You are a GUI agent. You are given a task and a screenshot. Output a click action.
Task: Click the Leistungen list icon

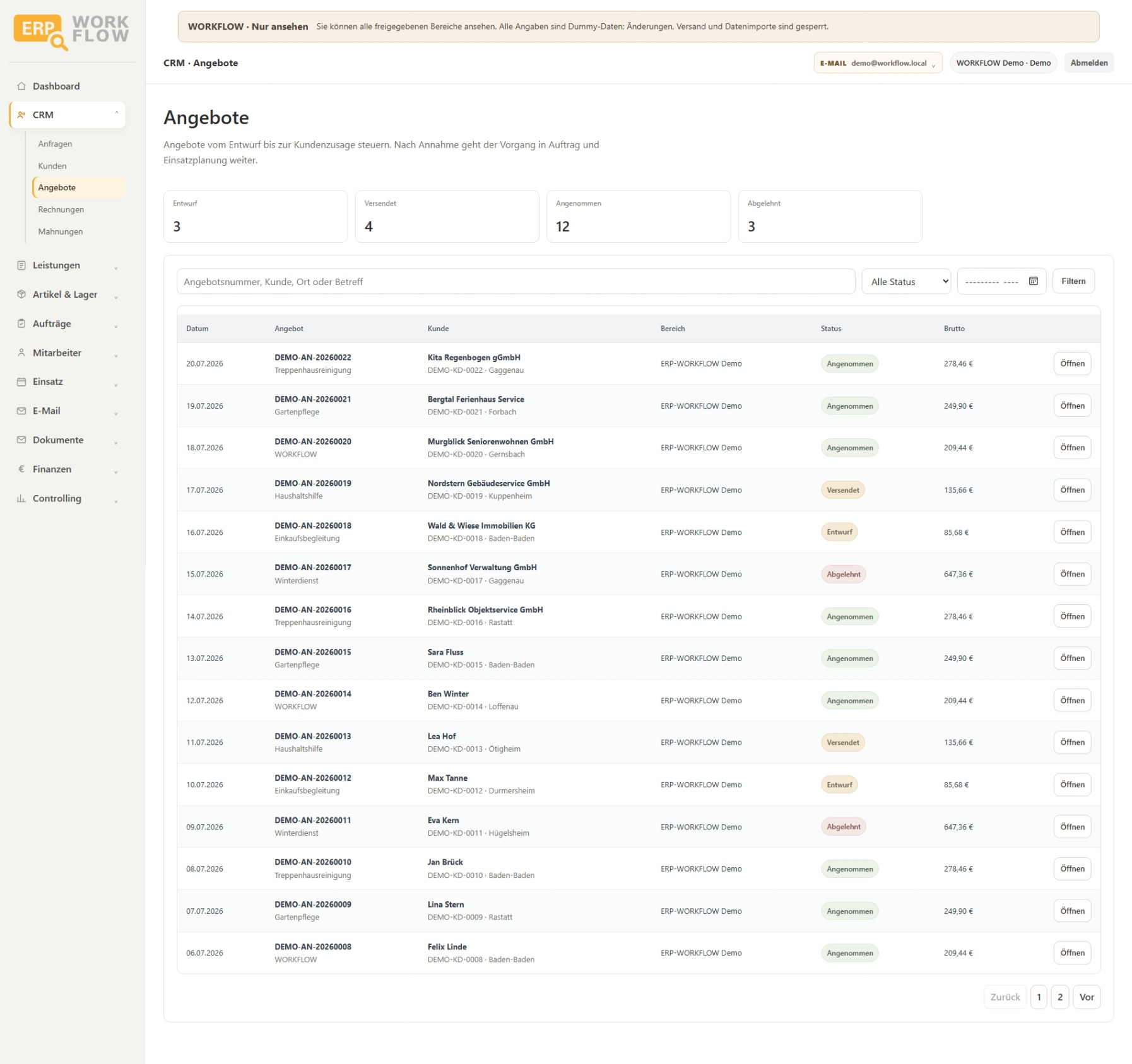(21, 266)
